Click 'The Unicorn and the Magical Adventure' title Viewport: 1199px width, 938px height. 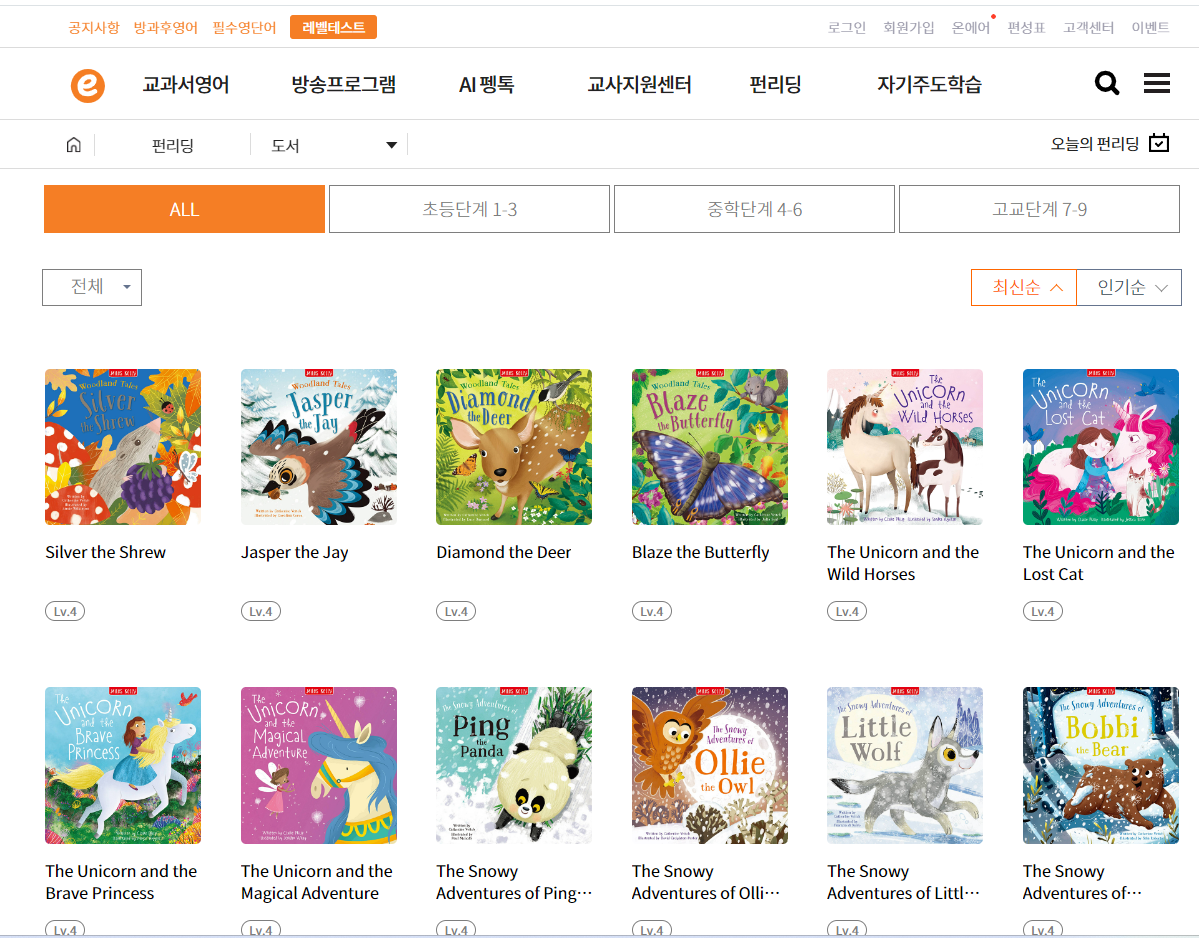pos(317,881)
